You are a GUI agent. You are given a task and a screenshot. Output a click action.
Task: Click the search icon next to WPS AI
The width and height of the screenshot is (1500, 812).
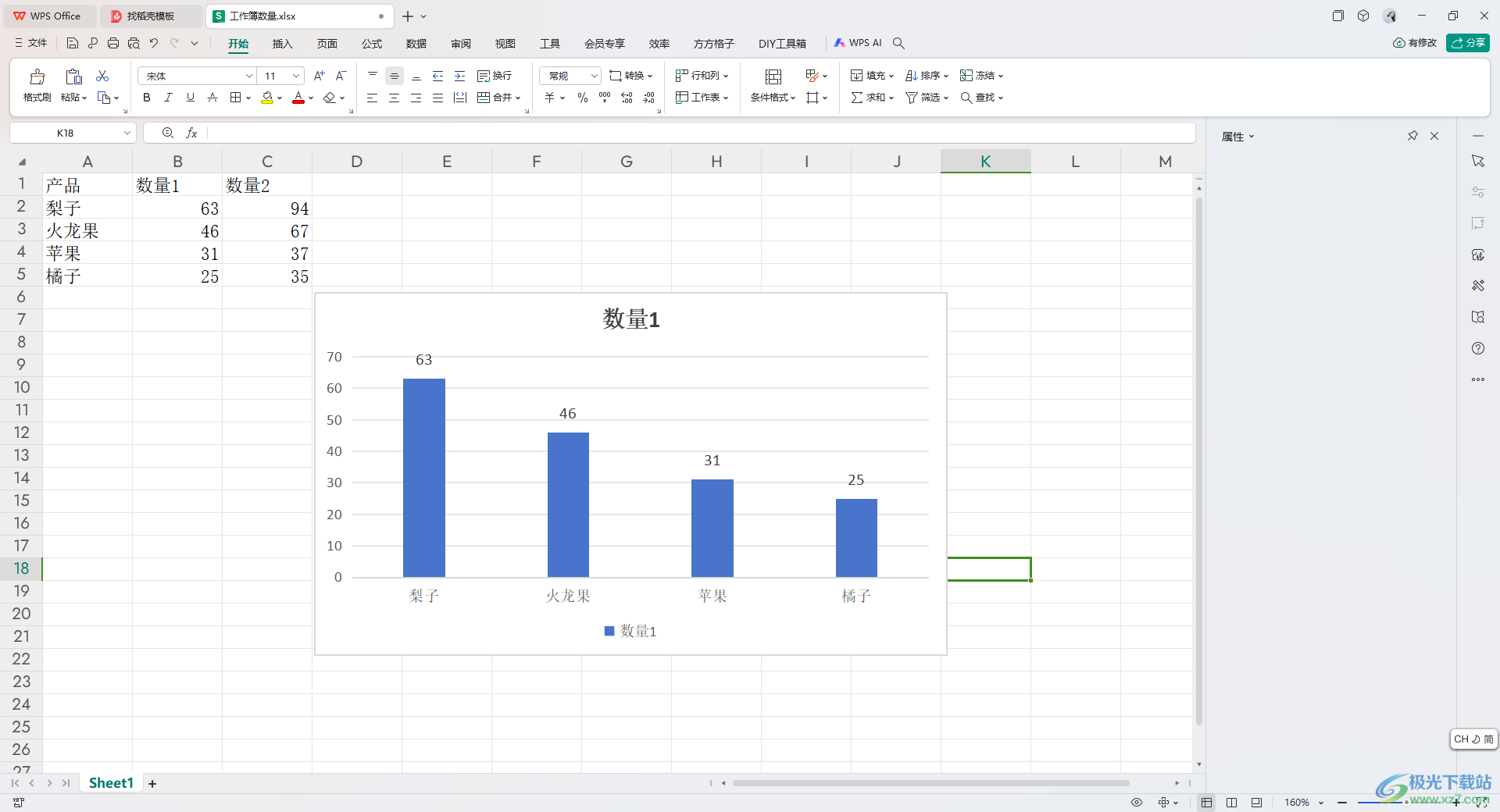click(x=899, y=43)
